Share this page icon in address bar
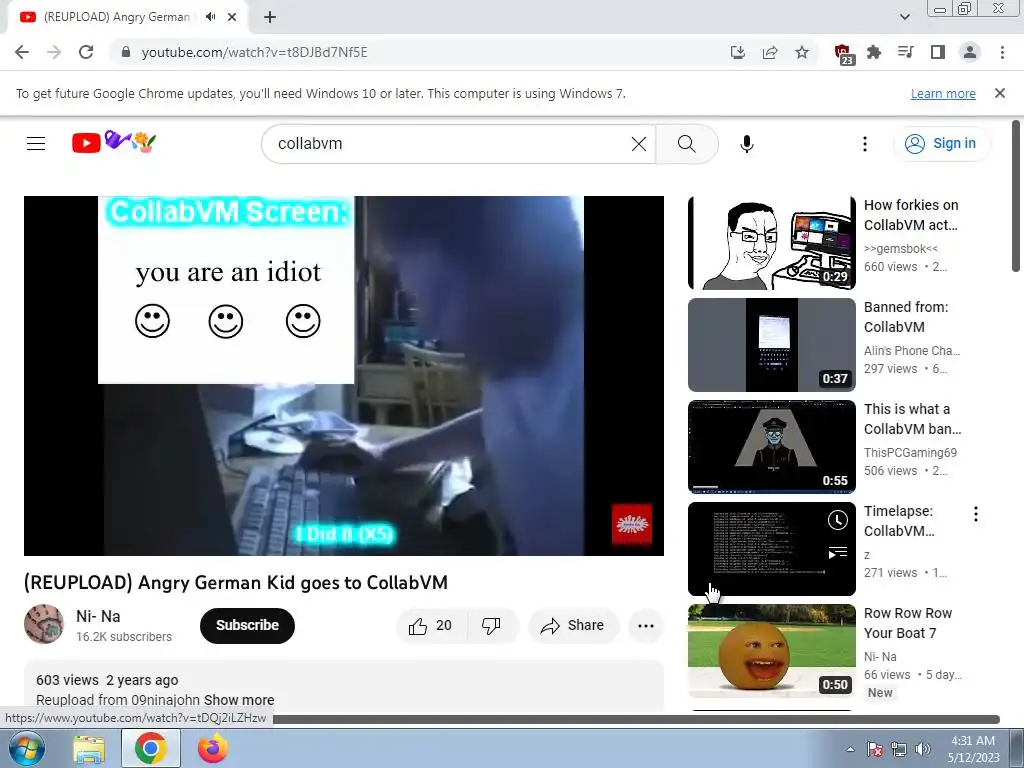The image size is (1024, 768). coord(770,52)
